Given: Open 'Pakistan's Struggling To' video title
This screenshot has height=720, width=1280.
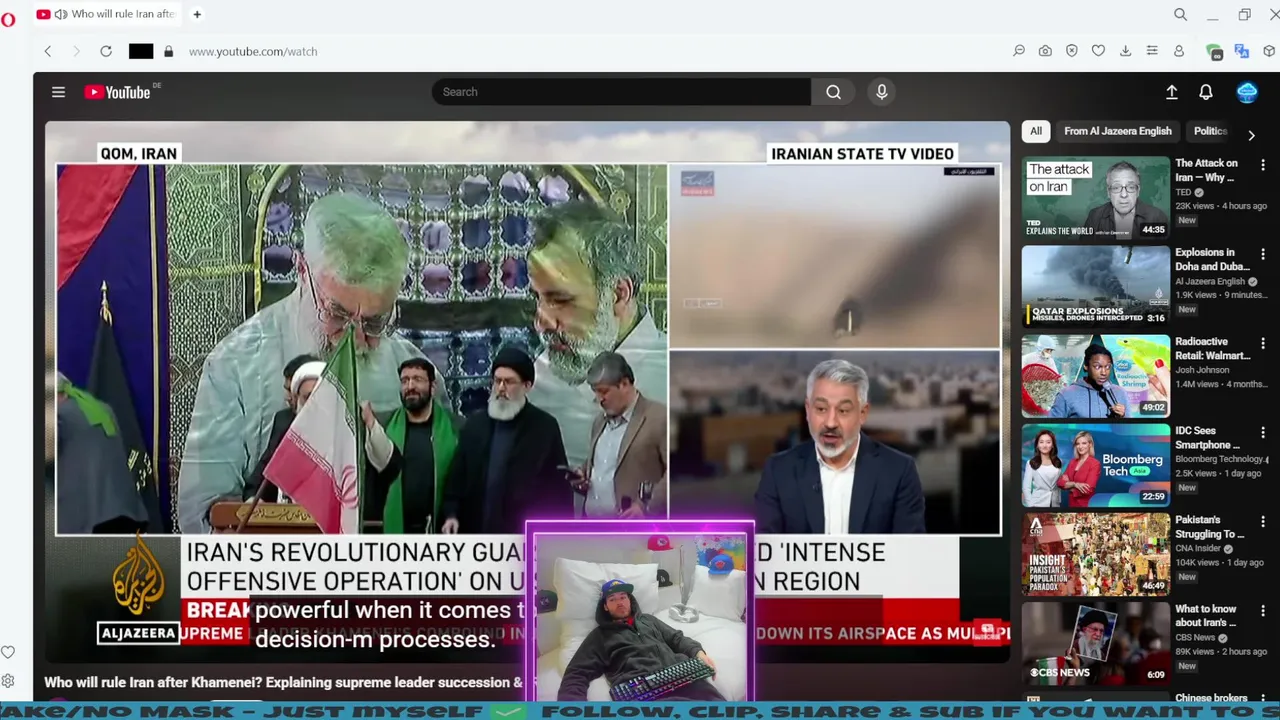Looking at the screenshot, I should pyautogui.click(x=1210, y=527).
